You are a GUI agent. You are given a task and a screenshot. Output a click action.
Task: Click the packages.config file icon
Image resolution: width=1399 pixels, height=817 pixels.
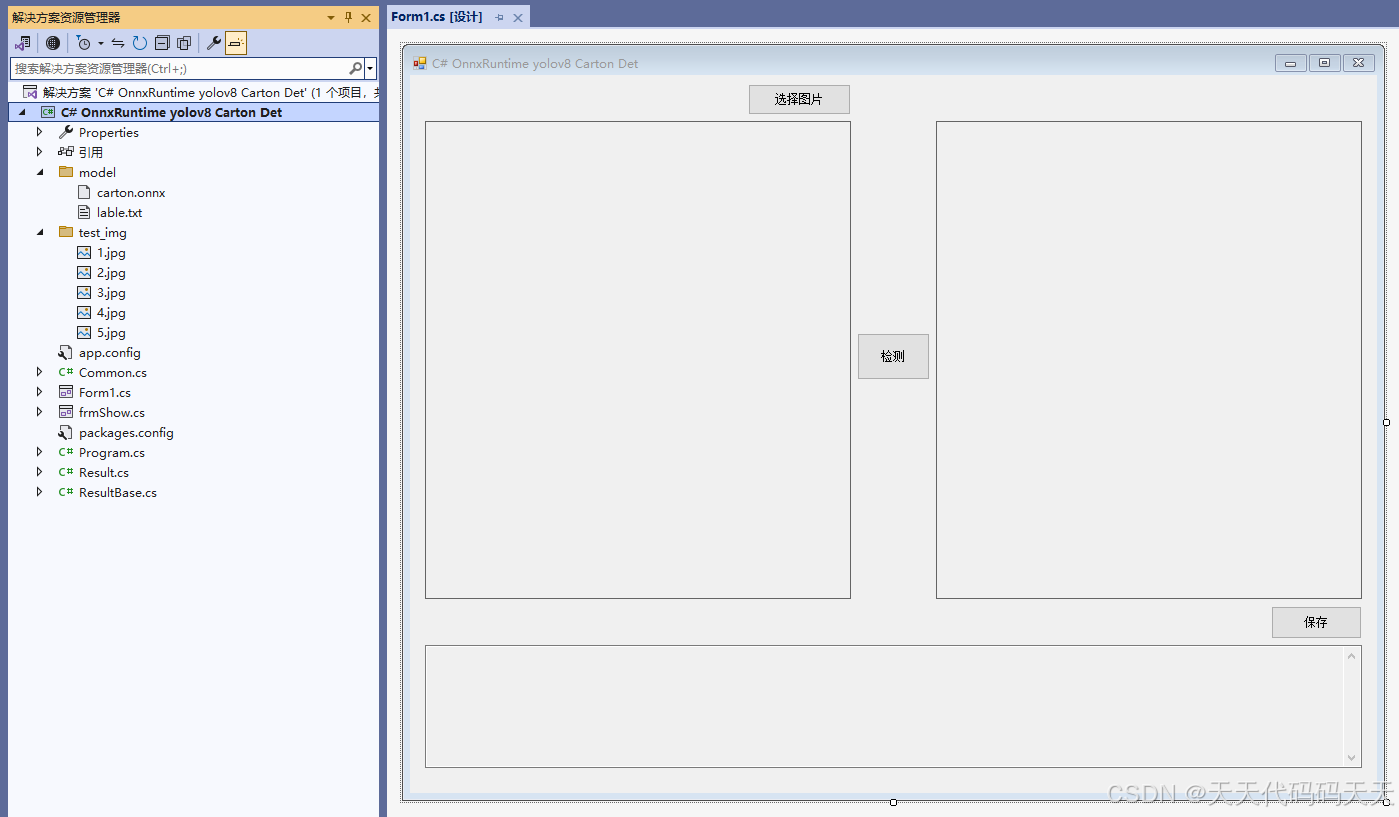click(x=66, y=432)
